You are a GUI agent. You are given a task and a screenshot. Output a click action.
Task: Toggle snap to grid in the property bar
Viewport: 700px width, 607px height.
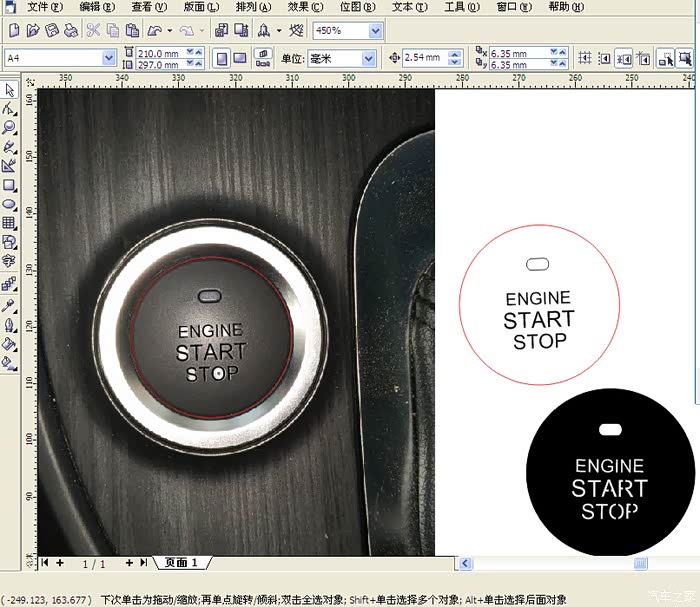click(x=587, y=58)
